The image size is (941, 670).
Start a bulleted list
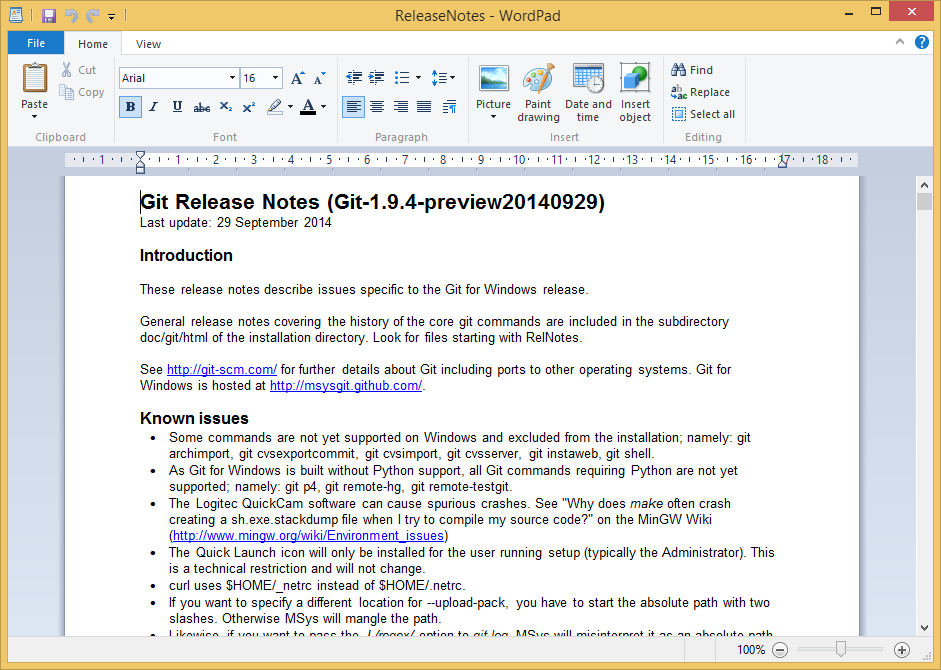click(402, 77)
